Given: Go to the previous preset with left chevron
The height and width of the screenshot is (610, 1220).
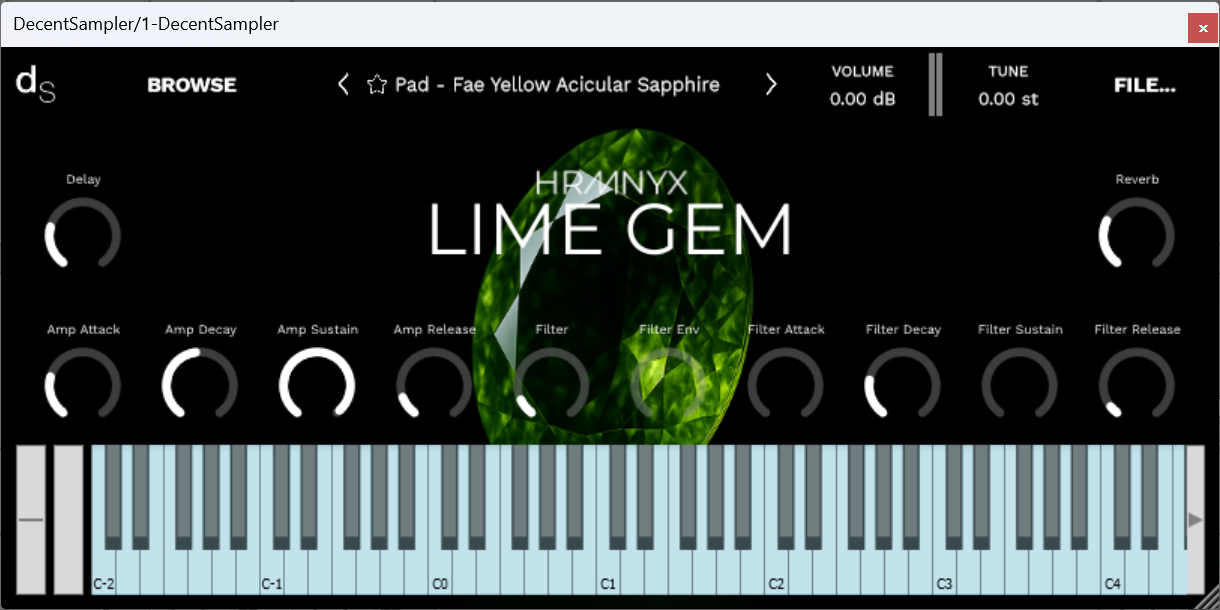Looking at the screenshot, I should click(x=345, y=84).
